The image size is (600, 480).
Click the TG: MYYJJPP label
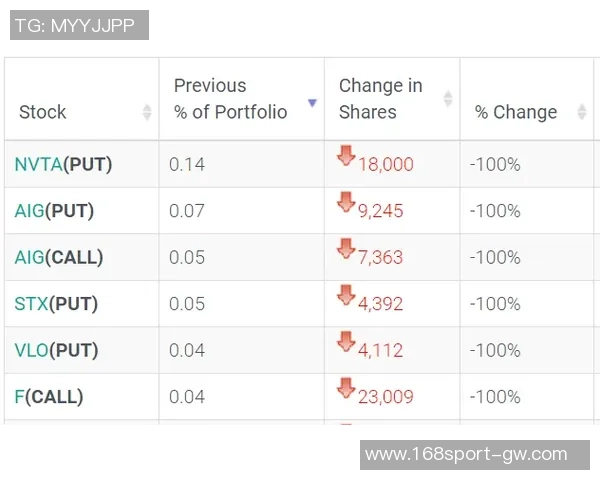79,25
